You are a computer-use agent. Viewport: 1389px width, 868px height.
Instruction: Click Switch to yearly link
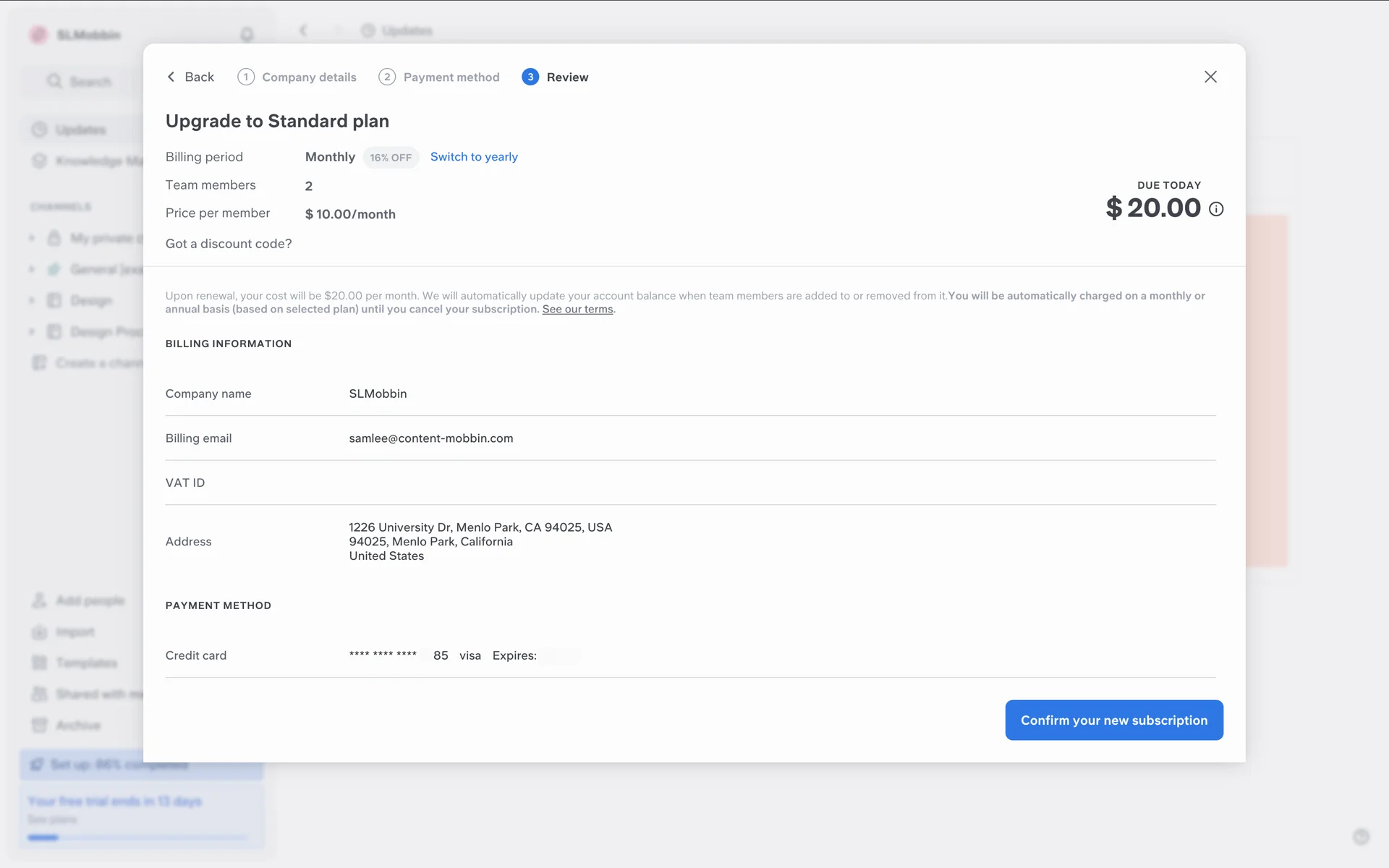pos(474,157)
